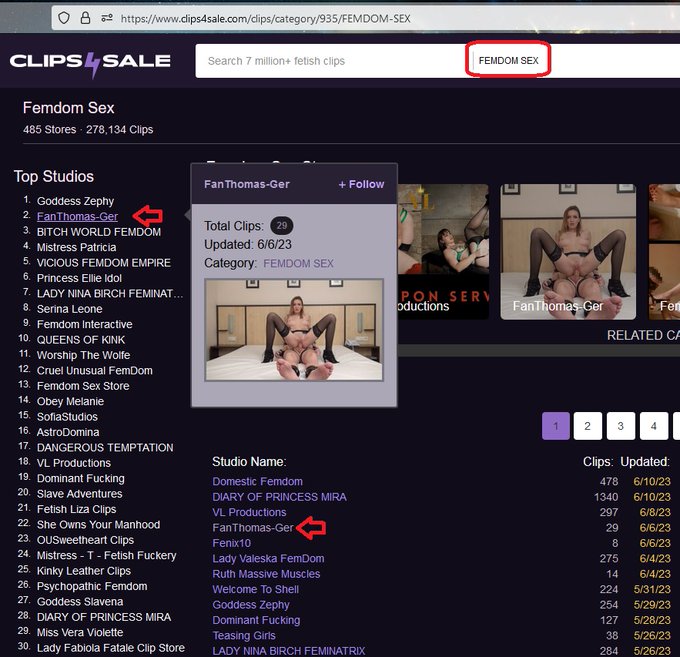
Task: Open Goddess Slavena studio
Action: 80,601
